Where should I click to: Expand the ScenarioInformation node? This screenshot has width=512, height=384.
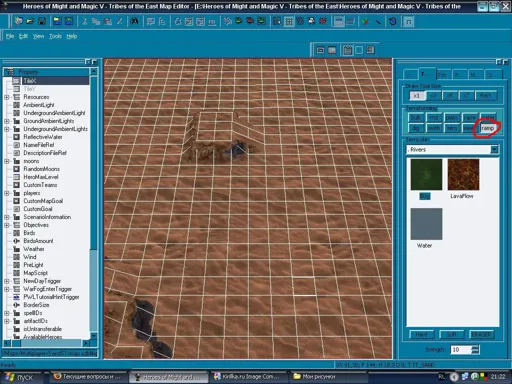click(7, 217)
